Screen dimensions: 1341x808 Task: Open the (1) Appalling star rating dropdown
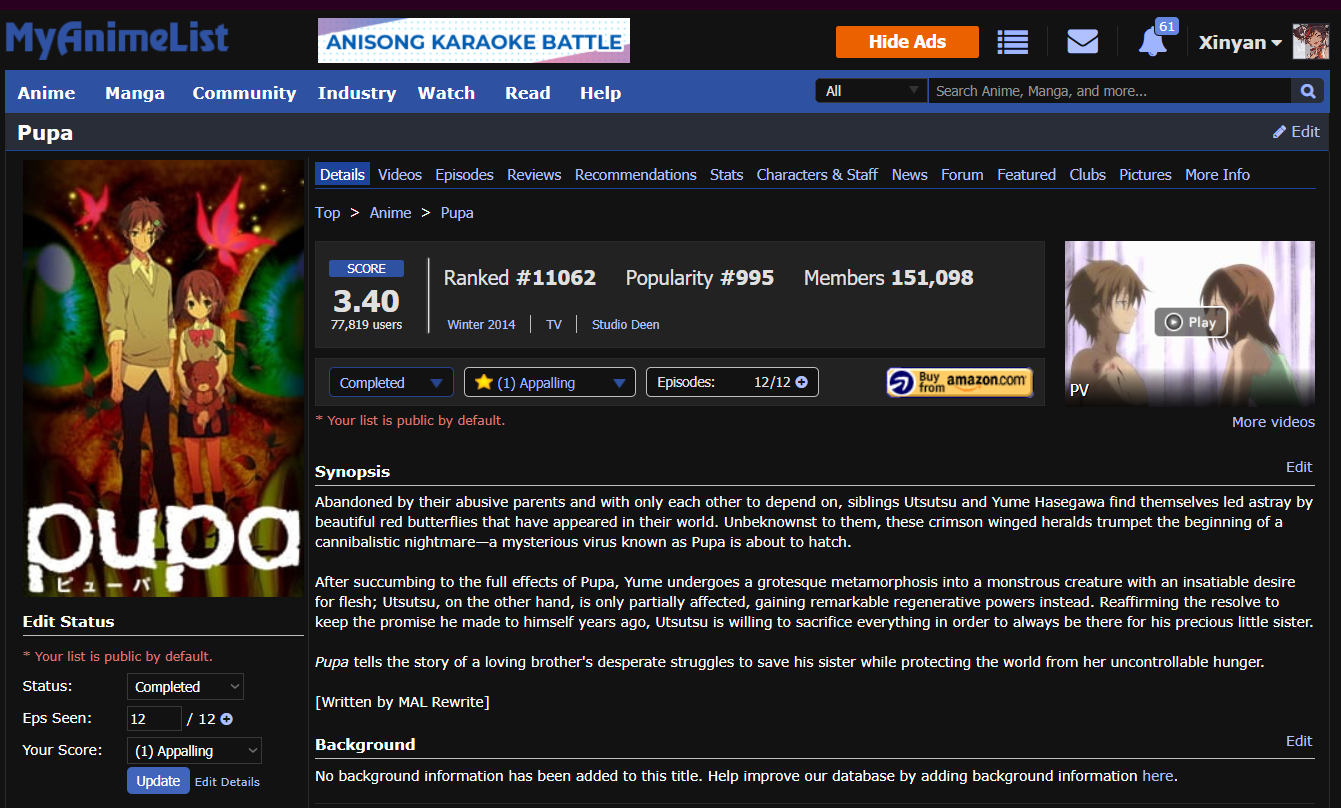549,382
